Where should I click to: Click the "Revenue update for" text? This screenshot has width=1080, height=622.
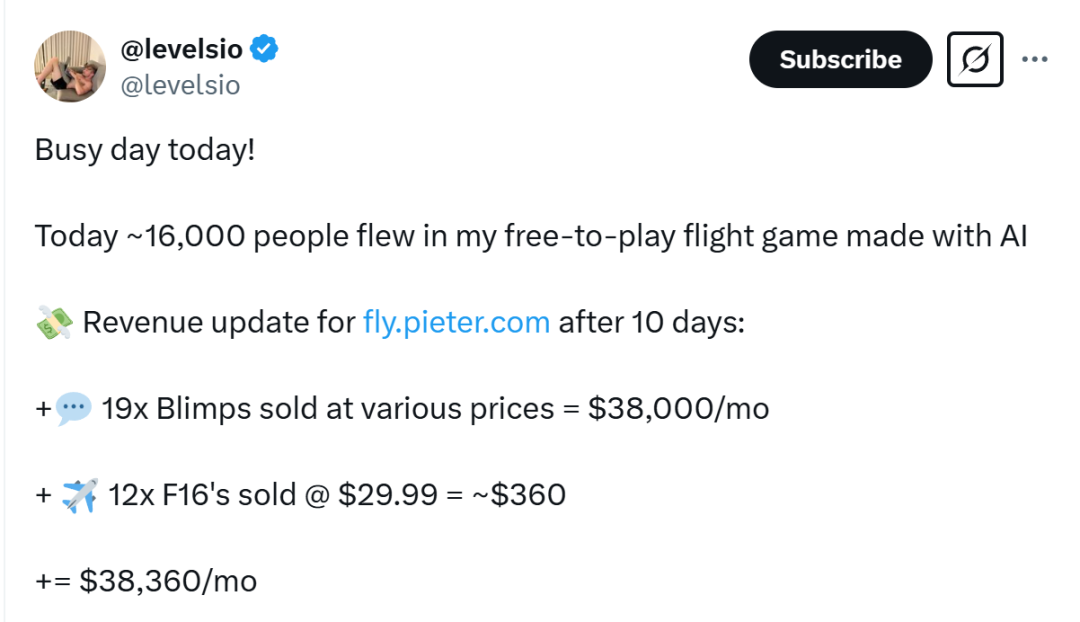click(219, 322)
